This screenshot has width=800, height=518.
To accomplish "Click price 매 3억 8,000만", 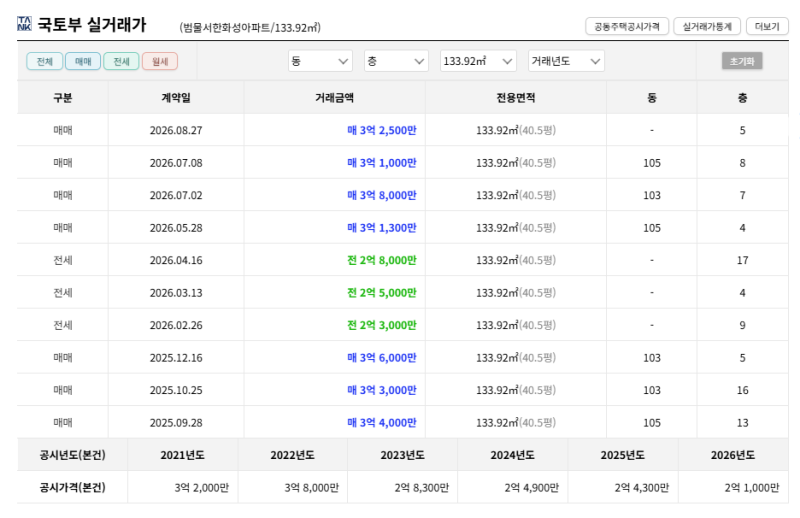I will tap(382, 195).
